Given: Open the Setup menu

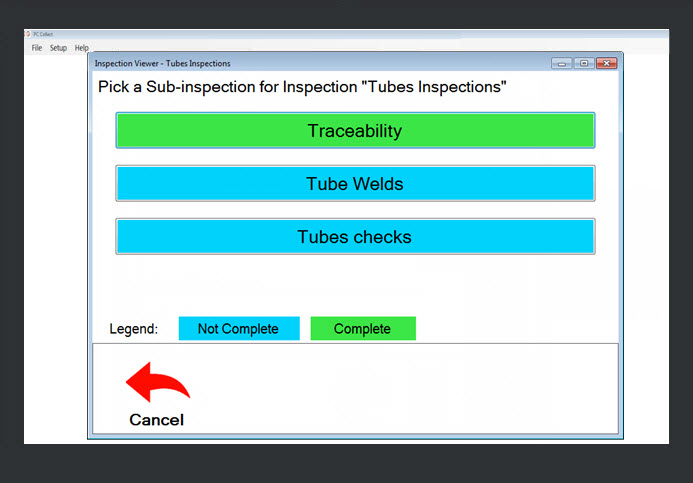Looking at the screenshot, I should click(x=58, y=48).
